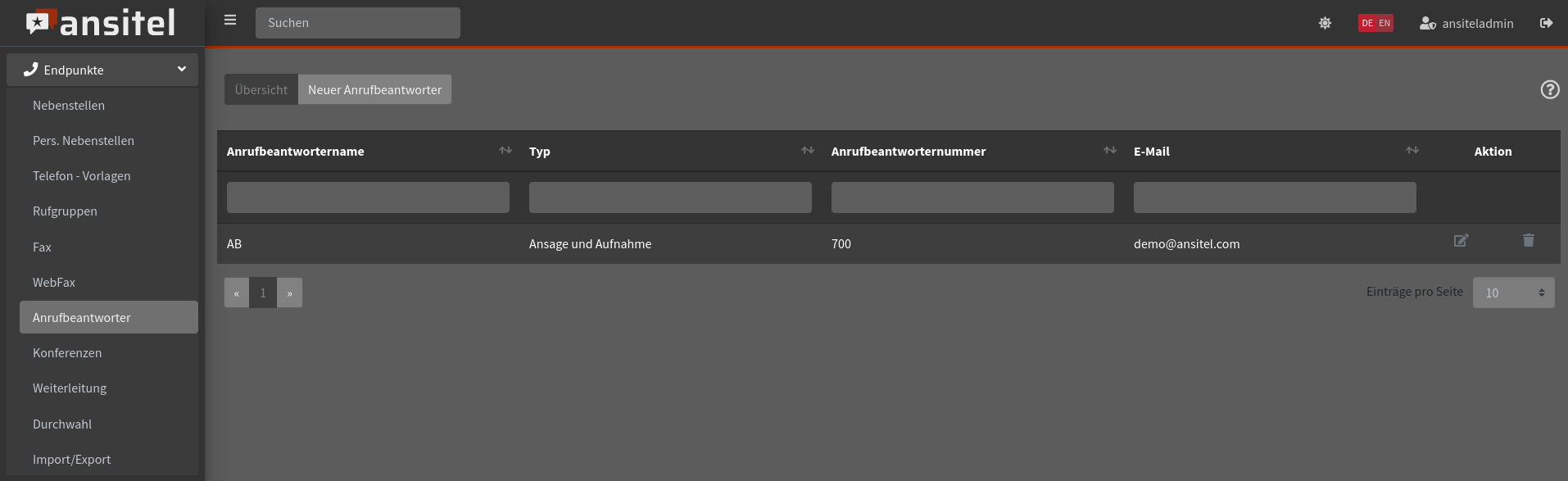Open the Einträge pro Seite dropdown

coord(1513,293)
